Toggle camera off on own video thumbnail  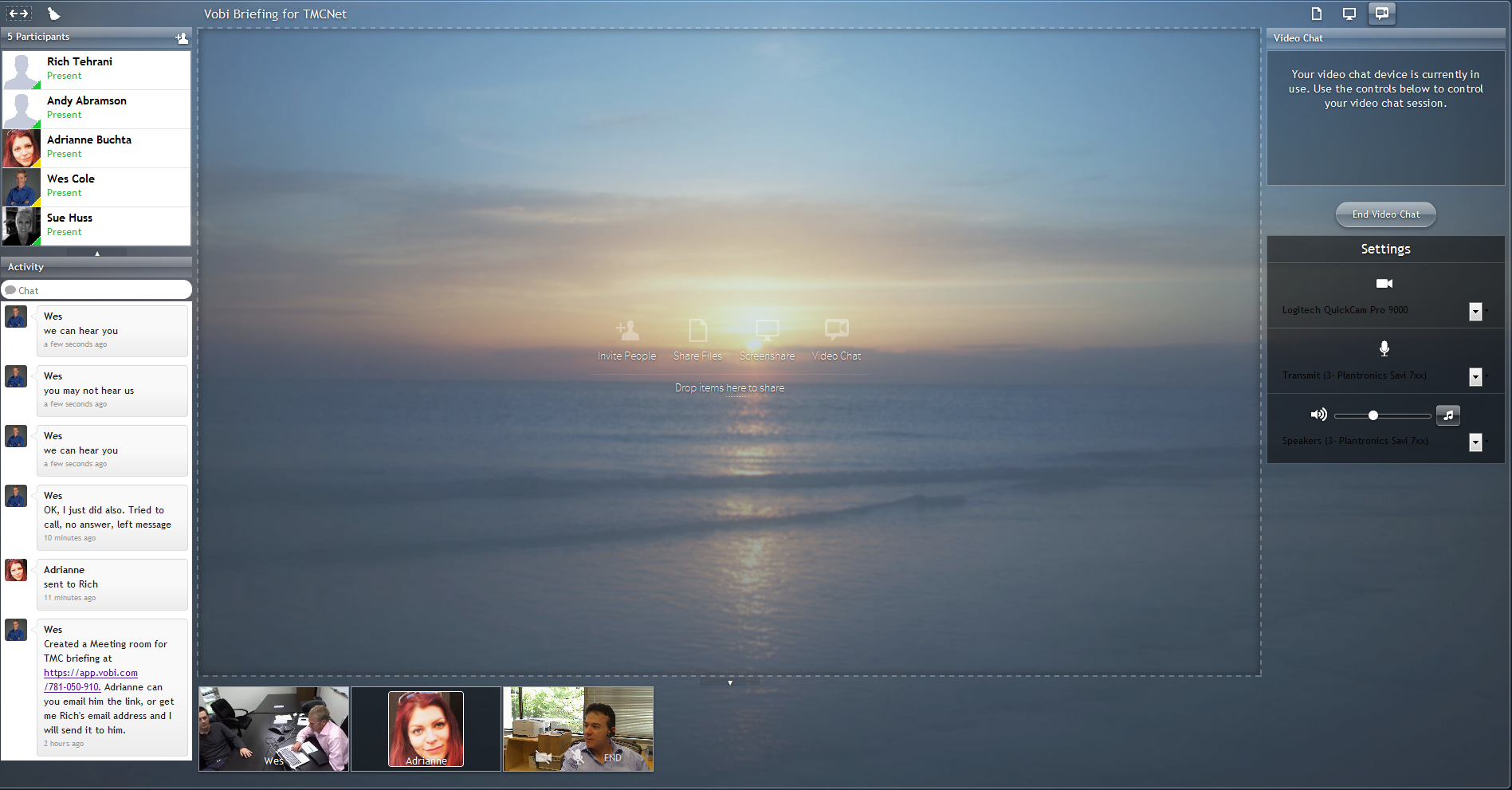(544, 757)
